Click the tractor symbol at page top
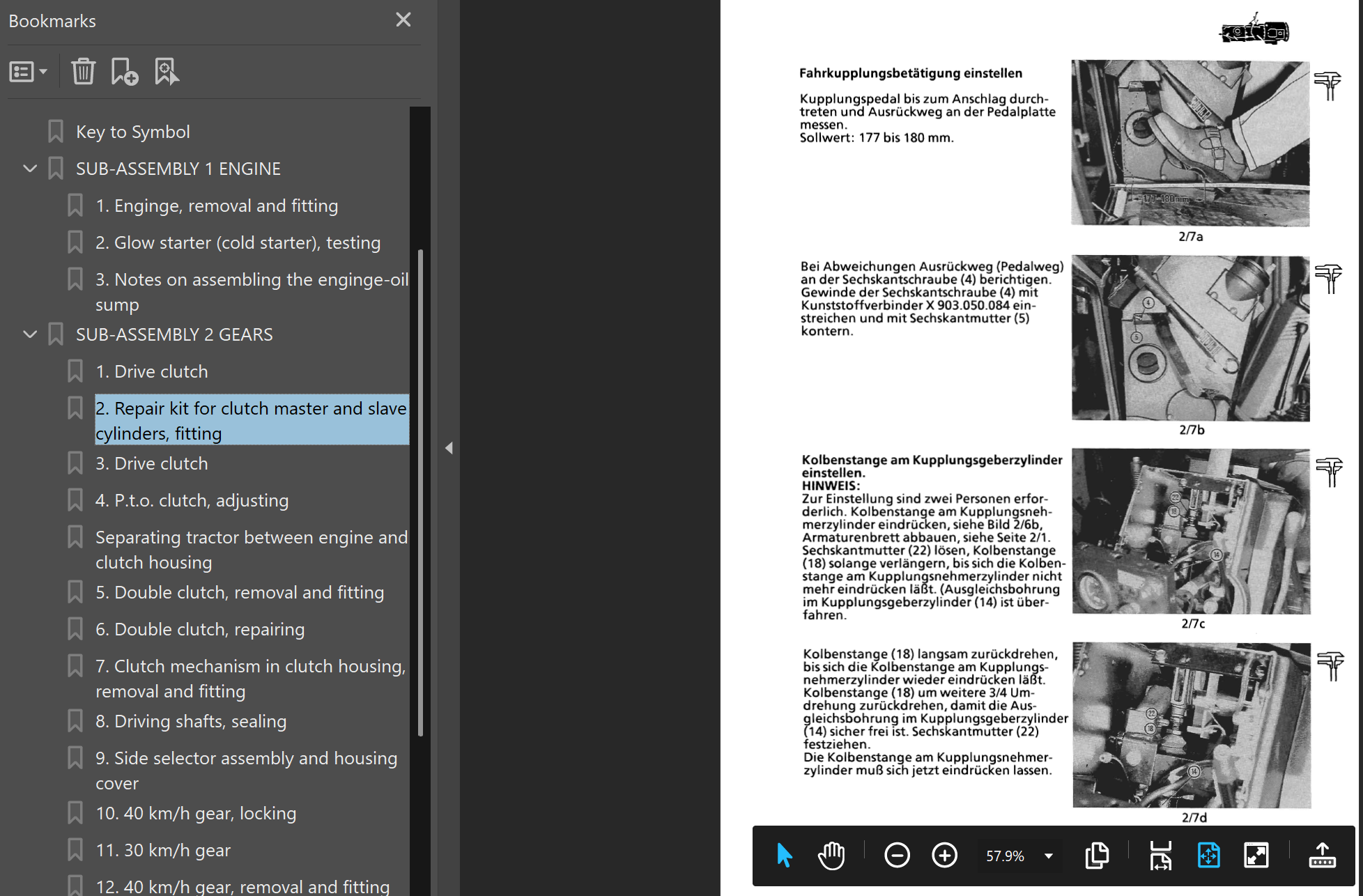 pos(1254,29)
